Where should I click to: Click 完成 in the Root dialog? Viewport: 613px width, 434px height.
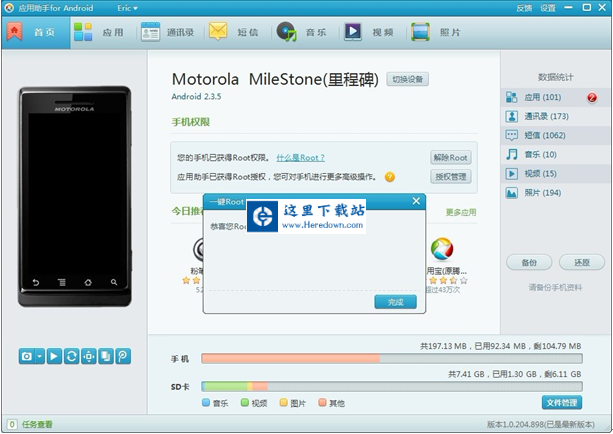pyautogui.click(x=395, y=302)
